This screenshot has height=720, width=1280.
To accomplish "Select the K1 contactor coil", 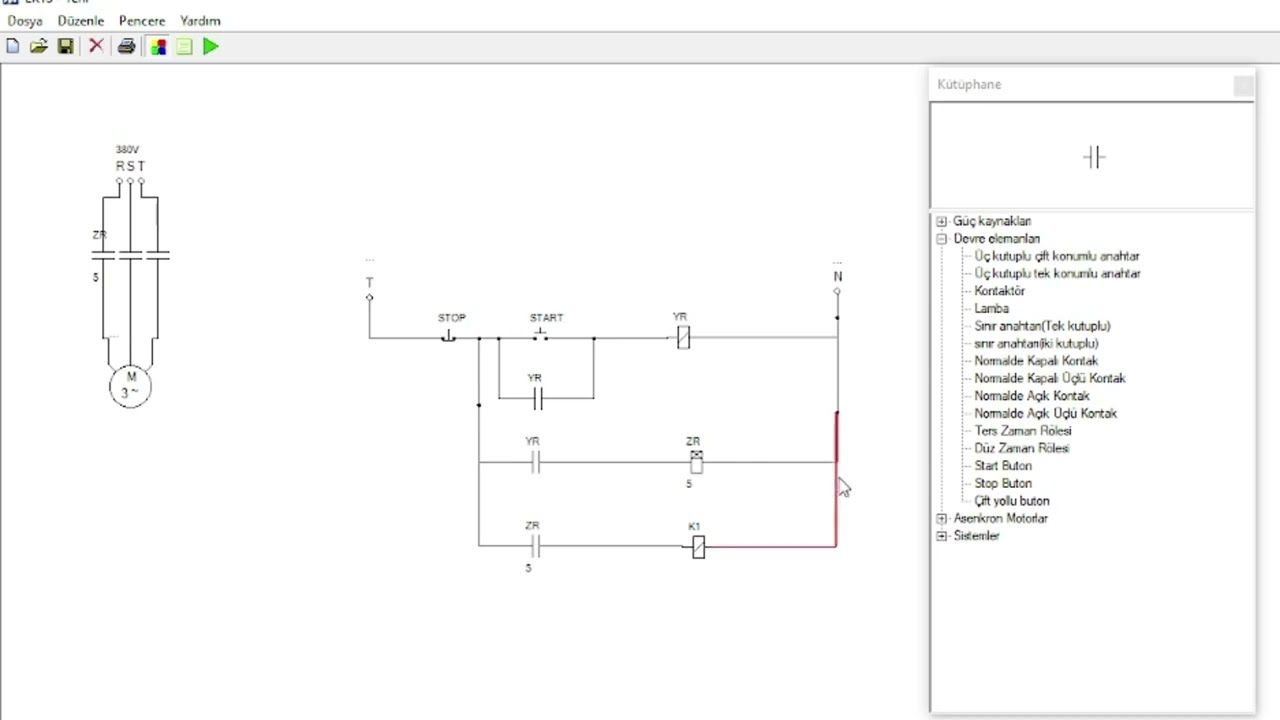I will pyautogui.click(x=698, y=547).
